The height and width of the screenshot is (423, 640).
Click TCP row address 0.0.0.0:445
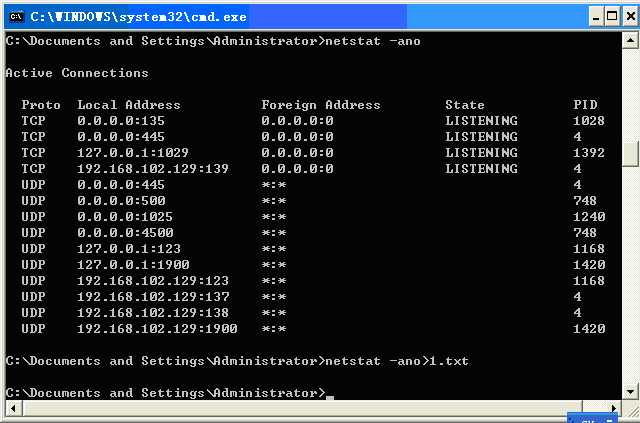tap(121, 137)
